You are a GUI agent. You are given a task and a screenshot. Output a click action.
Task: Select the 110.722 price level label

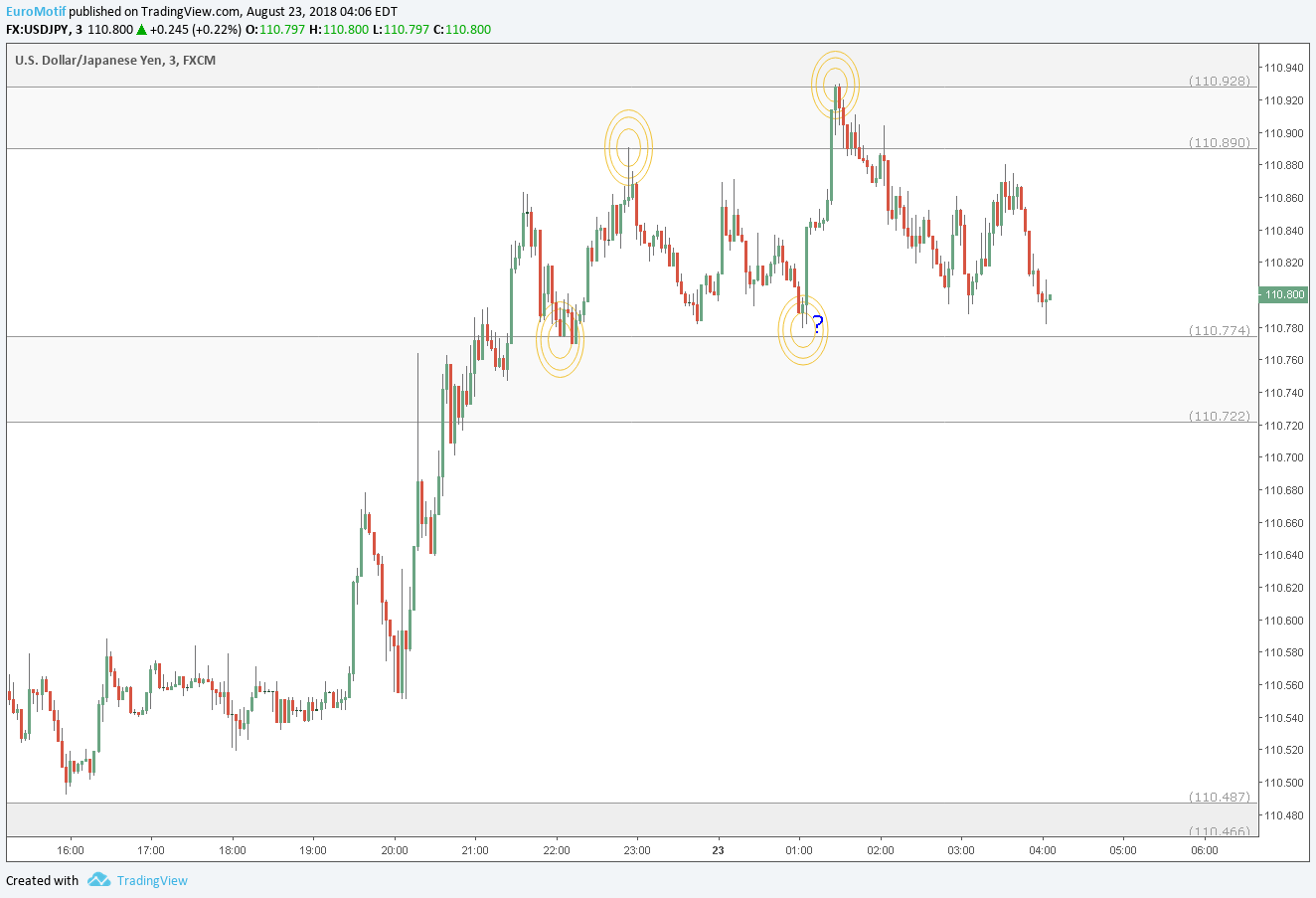point(1219,416)
